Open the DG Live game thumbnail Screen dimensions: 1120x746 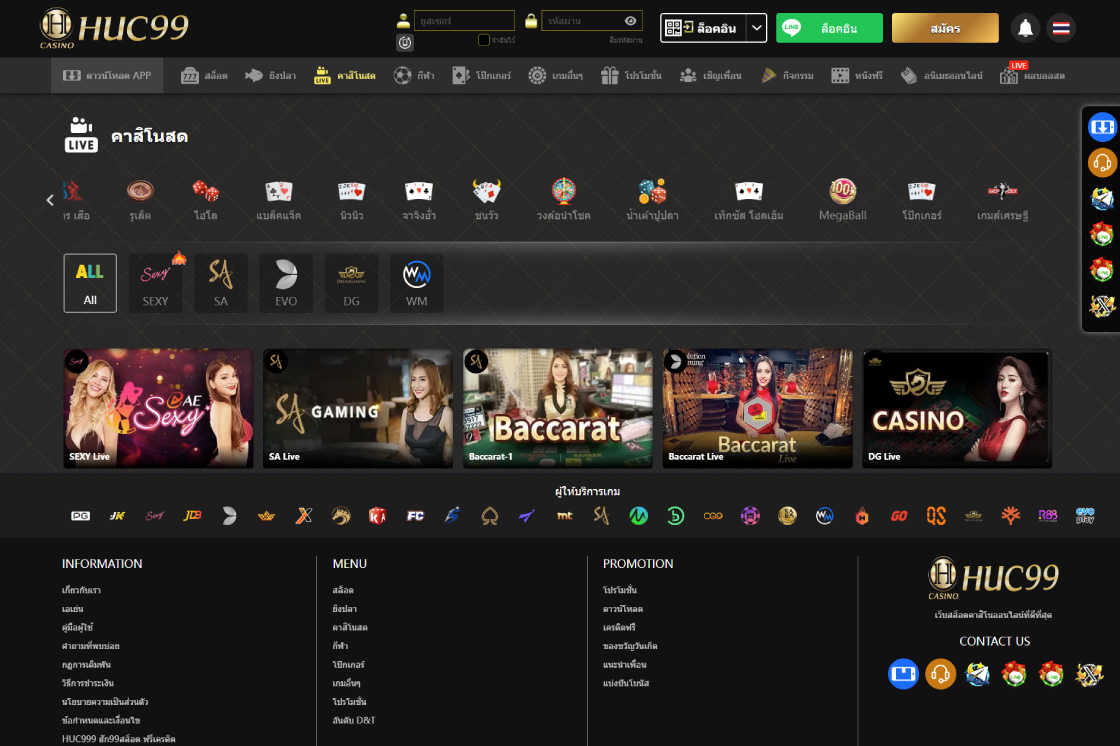coord(957,408)
